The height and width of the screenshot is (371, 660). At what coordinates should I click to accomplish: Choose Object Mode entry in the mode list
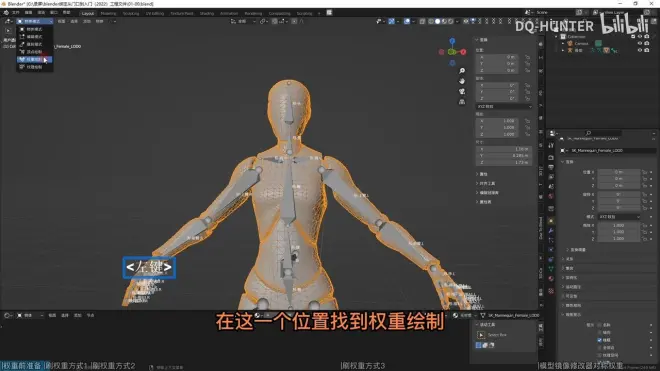point(35,29)
